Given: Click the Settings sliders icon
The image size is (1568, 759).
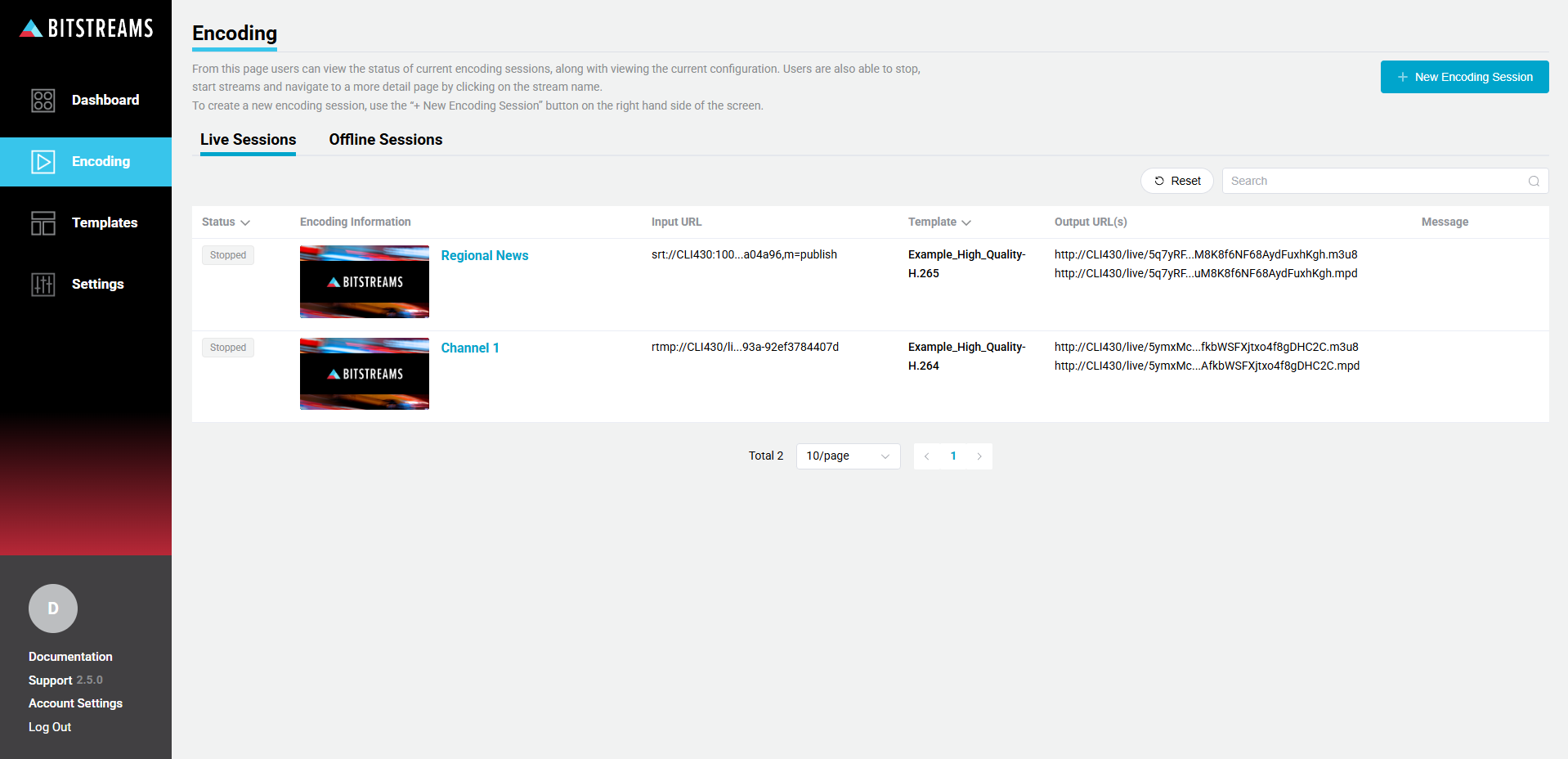Looking at the screenshot, I should [x=43, y=285].
